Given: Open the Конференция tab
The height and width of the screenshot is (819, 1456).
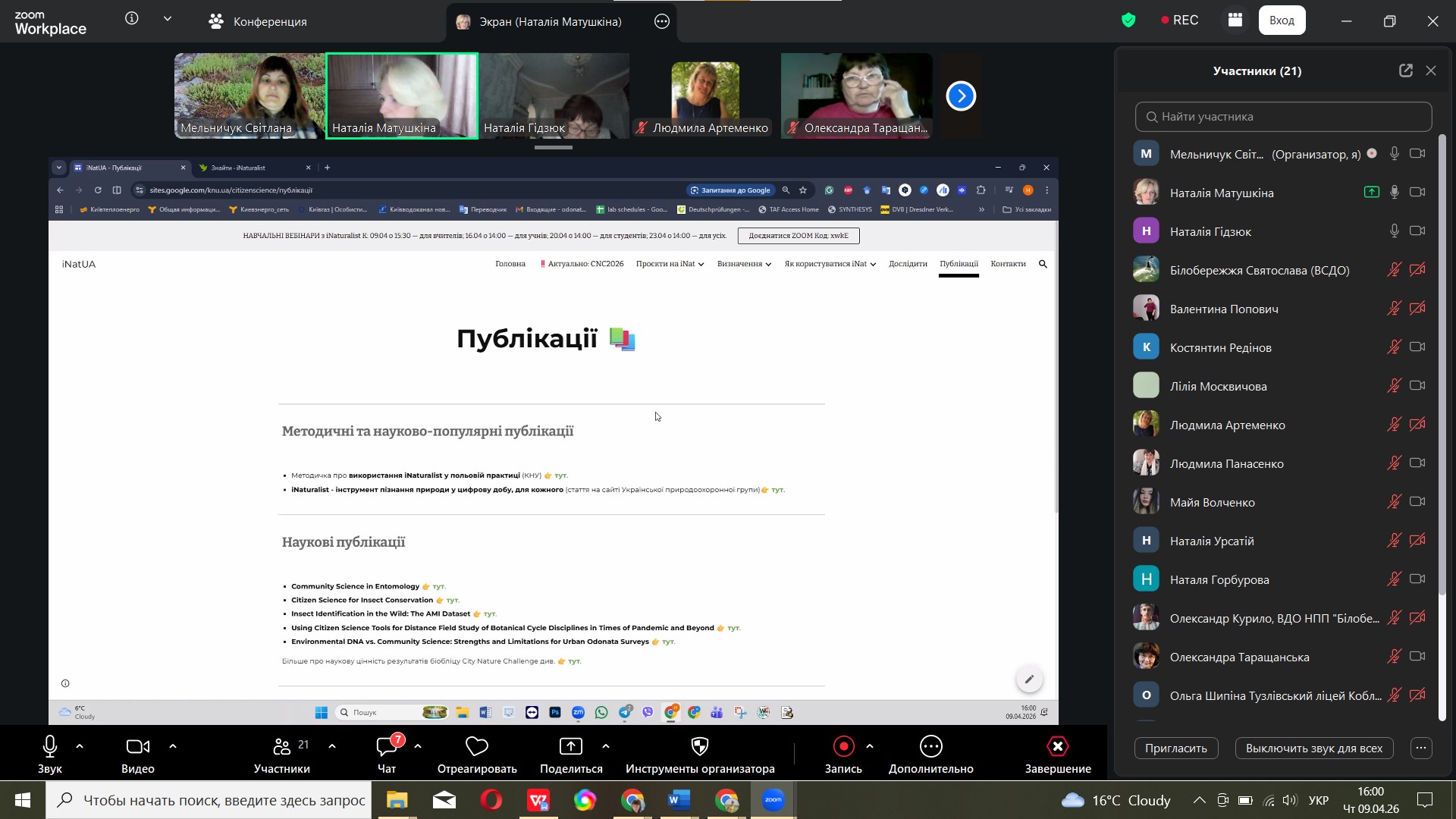Looking at the screenshot, I should [258, 21].
